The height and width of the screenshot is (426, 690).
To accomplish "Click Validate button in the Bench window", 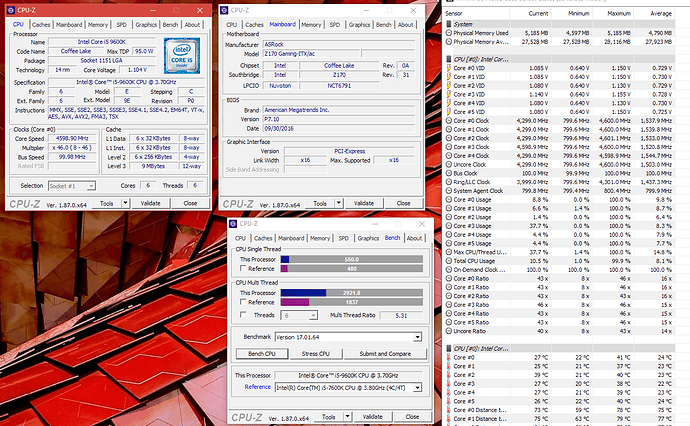I will (373, 417).
